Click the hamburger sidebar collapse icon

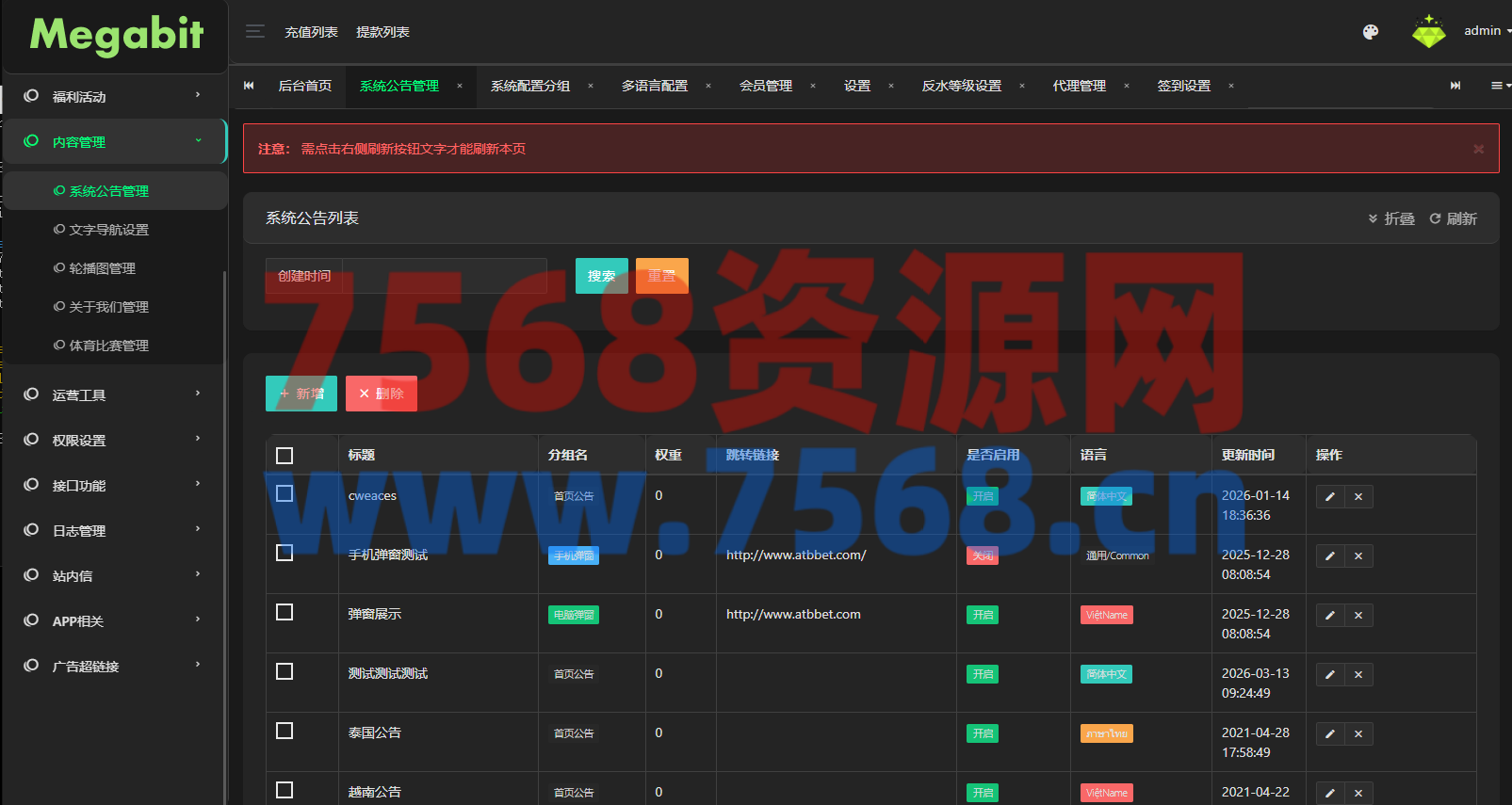point(254,32)
